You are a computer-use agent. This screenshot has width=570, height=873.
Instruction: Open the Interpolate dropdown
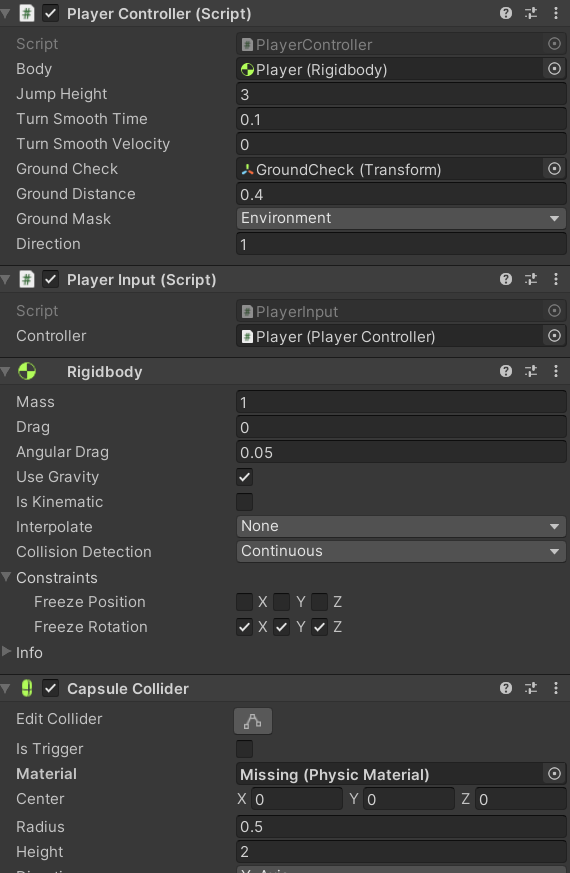point(401,526)
